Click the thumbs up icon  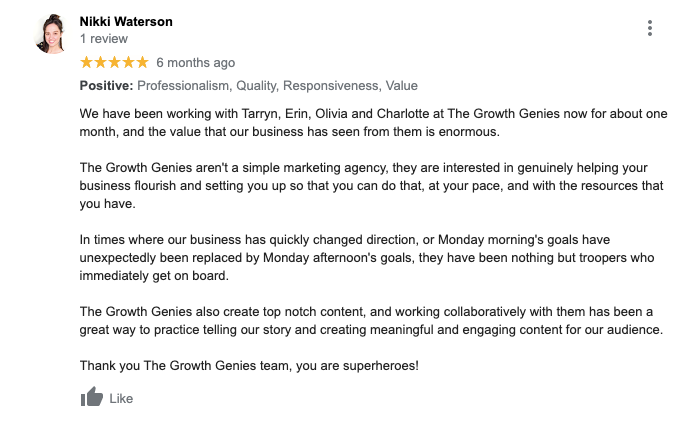coord(92,397)
